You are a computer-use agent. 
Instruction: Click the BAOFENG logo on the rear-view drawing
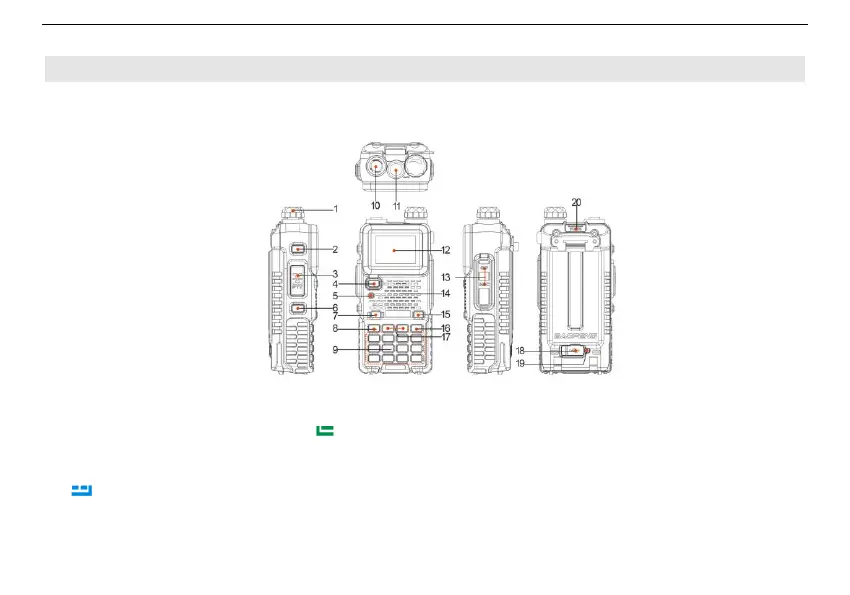tap(575, 336)
